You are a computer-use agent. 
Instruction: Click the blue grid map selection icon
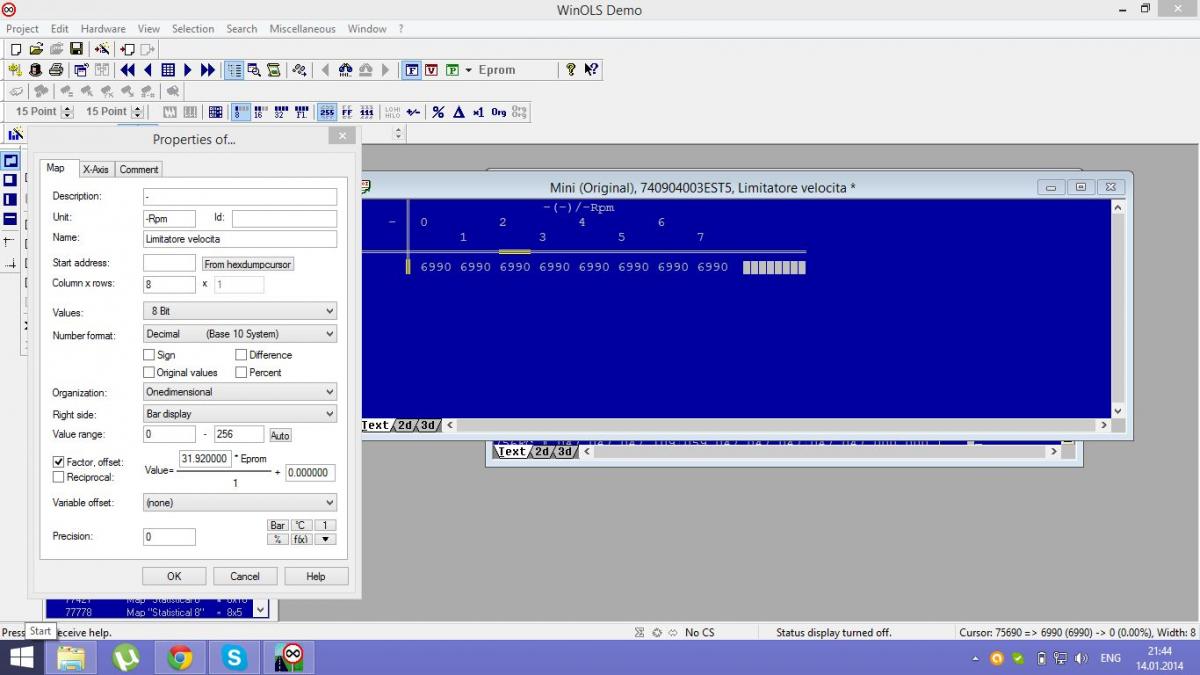[x=168, y=70]
